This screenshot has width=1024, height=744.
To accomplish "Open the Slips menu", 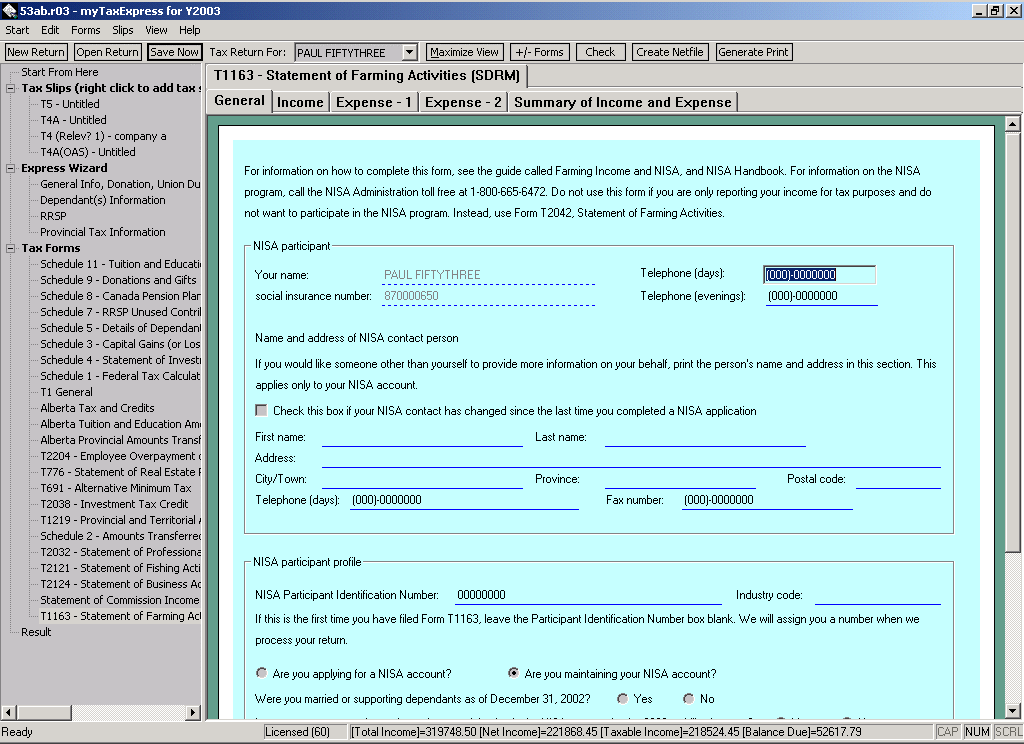I will point(122,30).
